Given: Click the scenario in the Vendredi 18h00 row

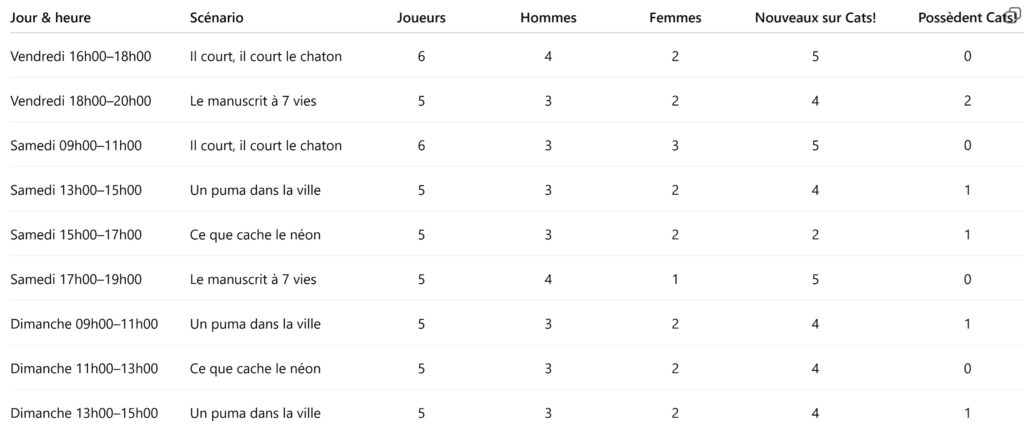Looking at the screenshot, I should pos(253,101).
